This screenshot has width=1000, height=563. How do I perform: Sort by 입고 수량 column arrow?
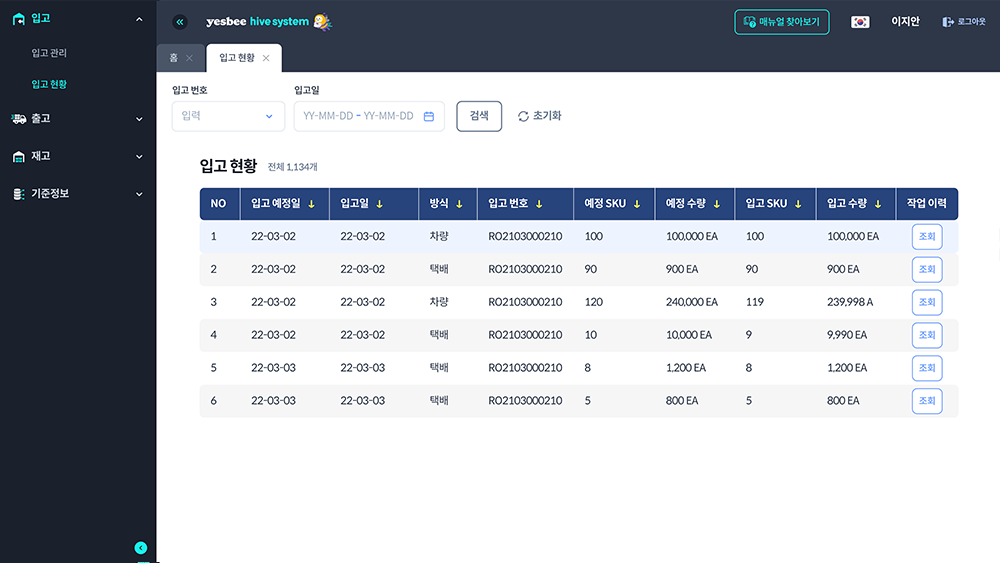click(878, 204)
